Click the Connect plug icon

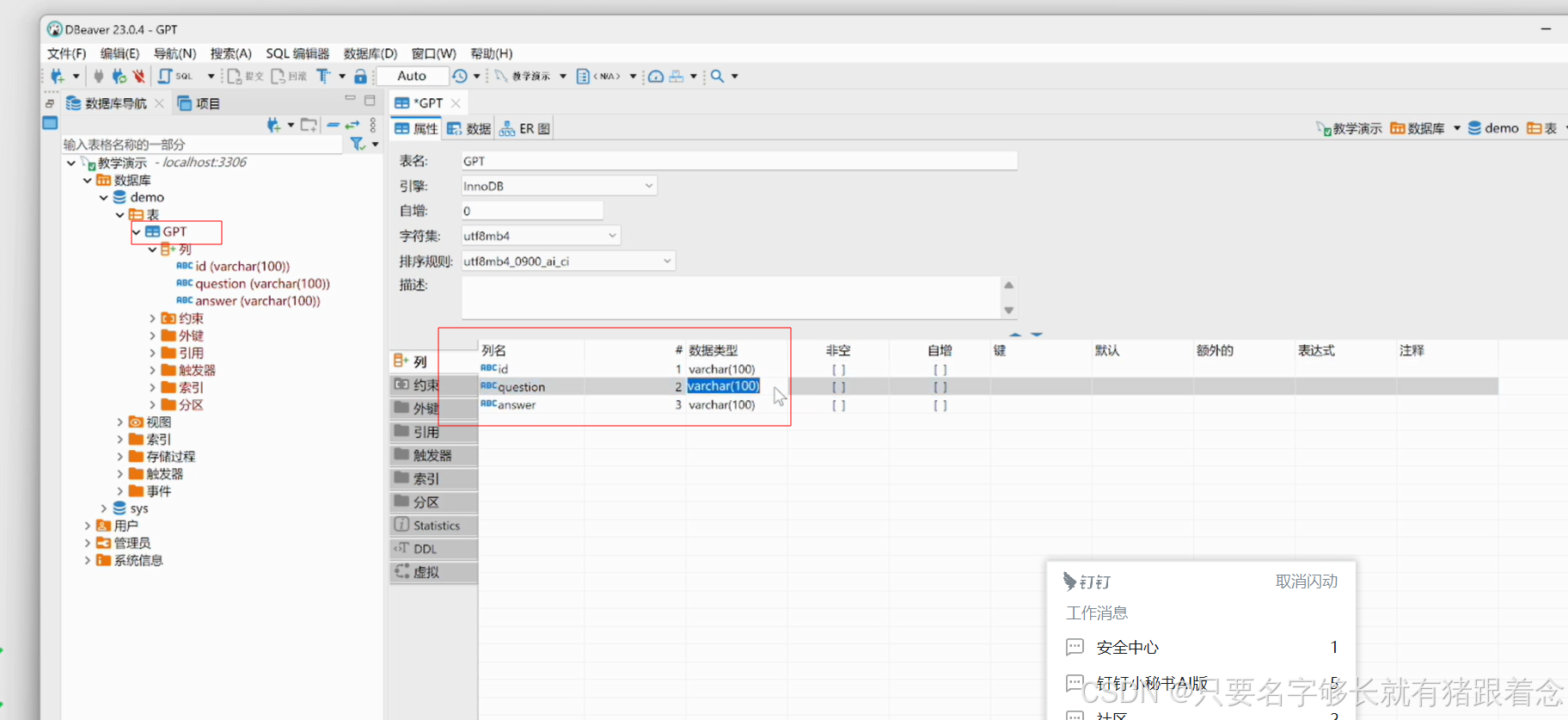point(99,76)
